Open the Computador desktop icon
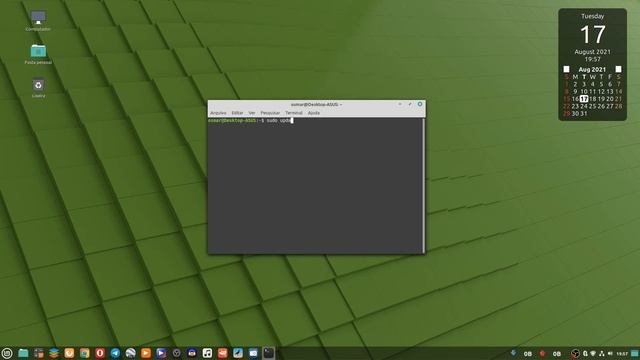This screenshot has width=640, height=360. (x=38, y=21)
